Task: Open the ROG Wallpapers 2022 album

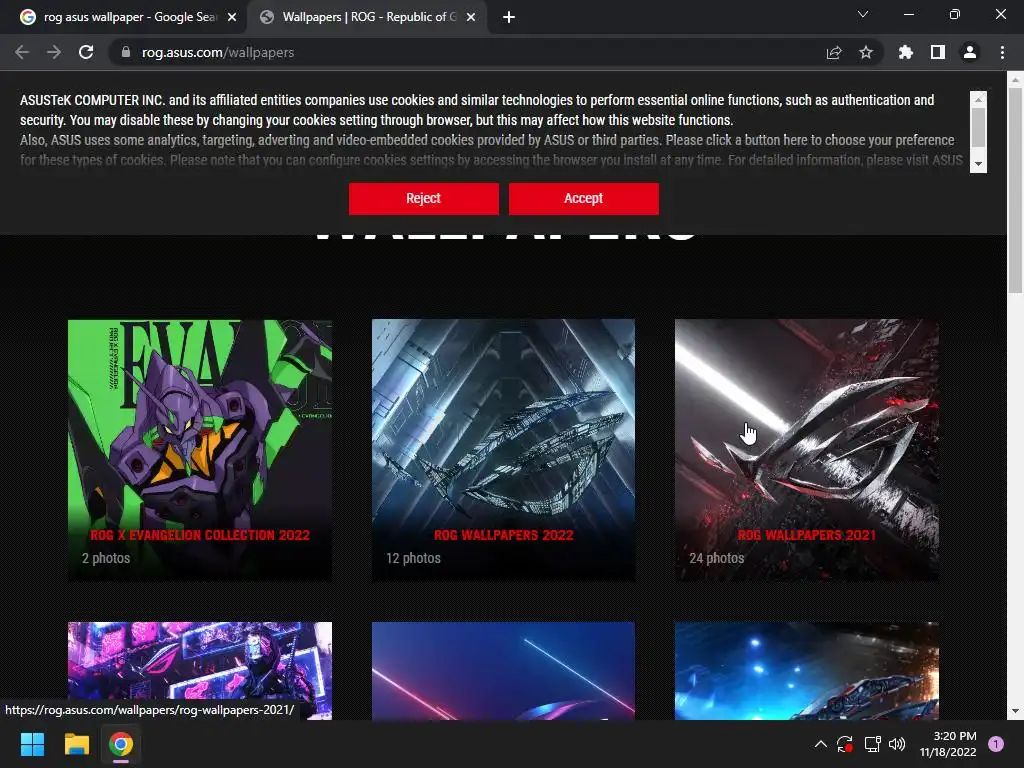Action: click(503, 451)
